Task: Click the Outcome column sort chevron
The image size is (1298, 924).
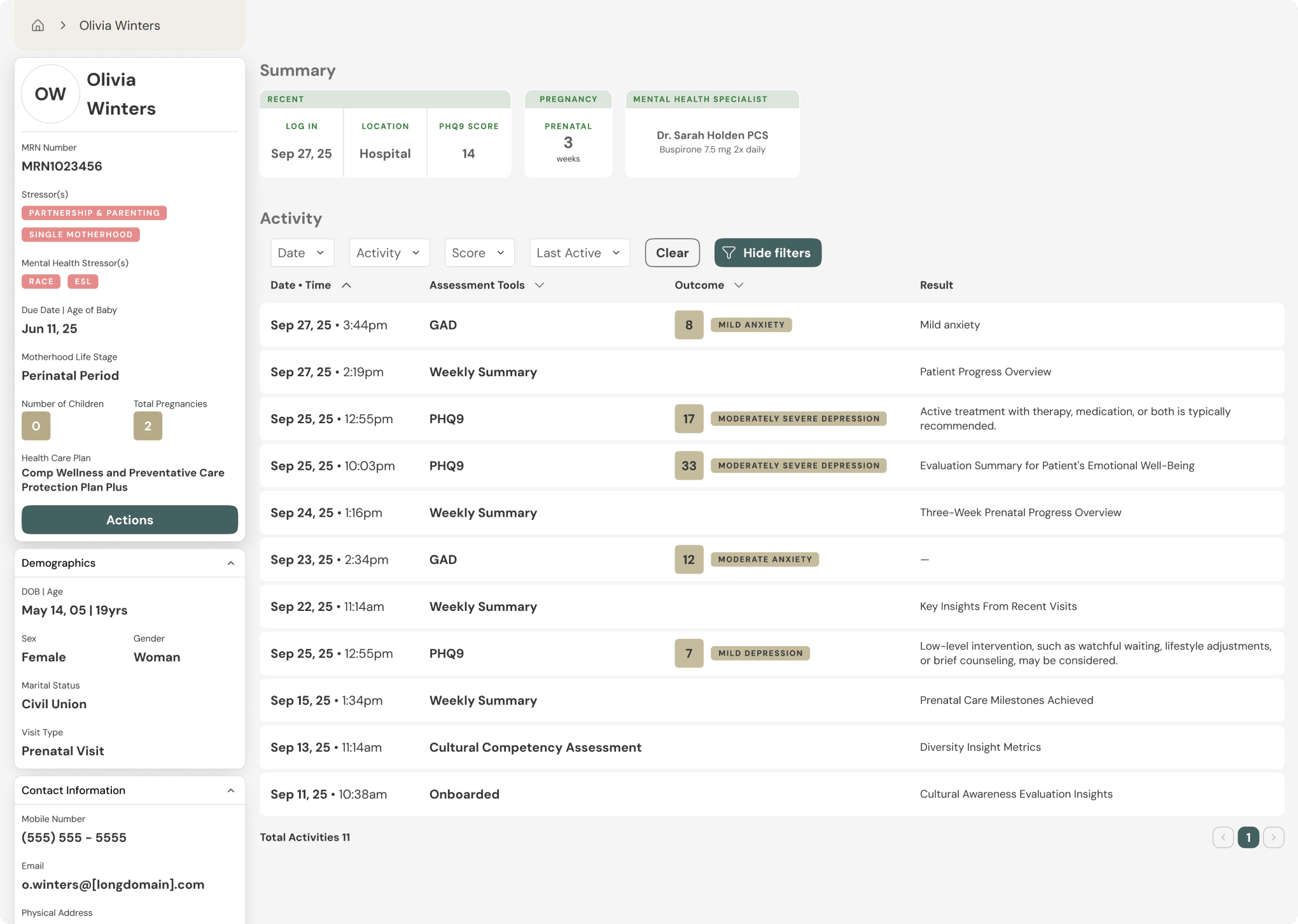Action: 739,285
